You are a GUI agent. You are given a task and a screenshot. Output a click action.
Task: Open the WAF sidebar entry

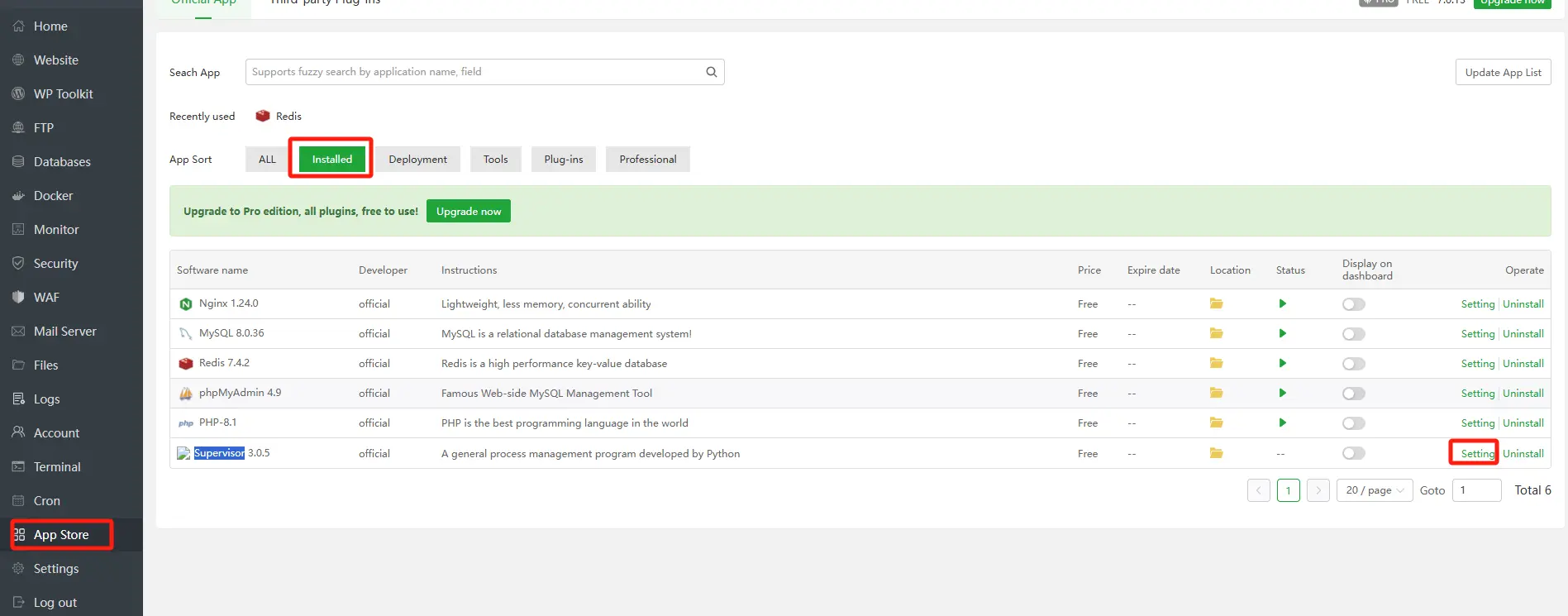[46, 298]
